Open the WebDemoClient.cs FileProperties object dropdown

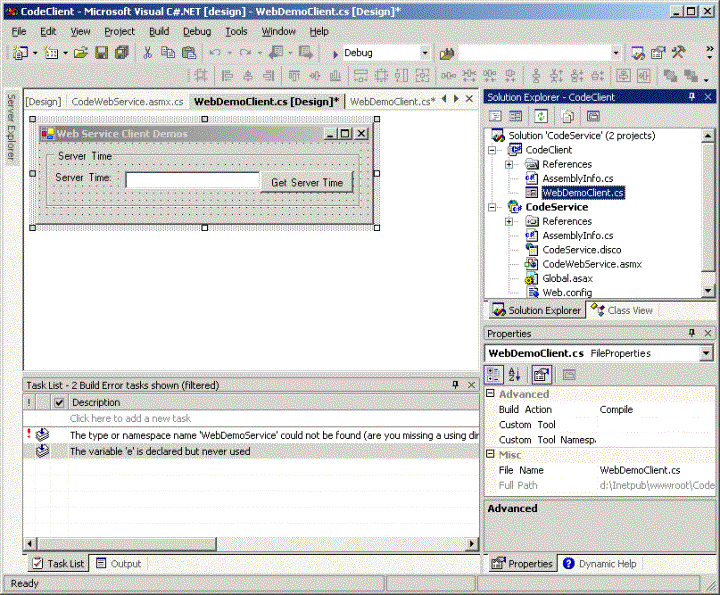point(706,354)
